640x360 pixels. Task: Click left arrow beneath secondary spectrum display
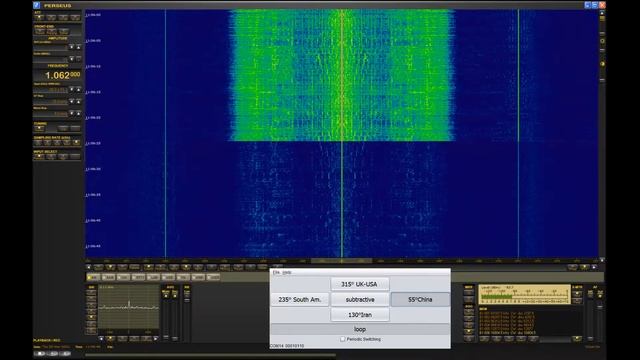[101, 338]
